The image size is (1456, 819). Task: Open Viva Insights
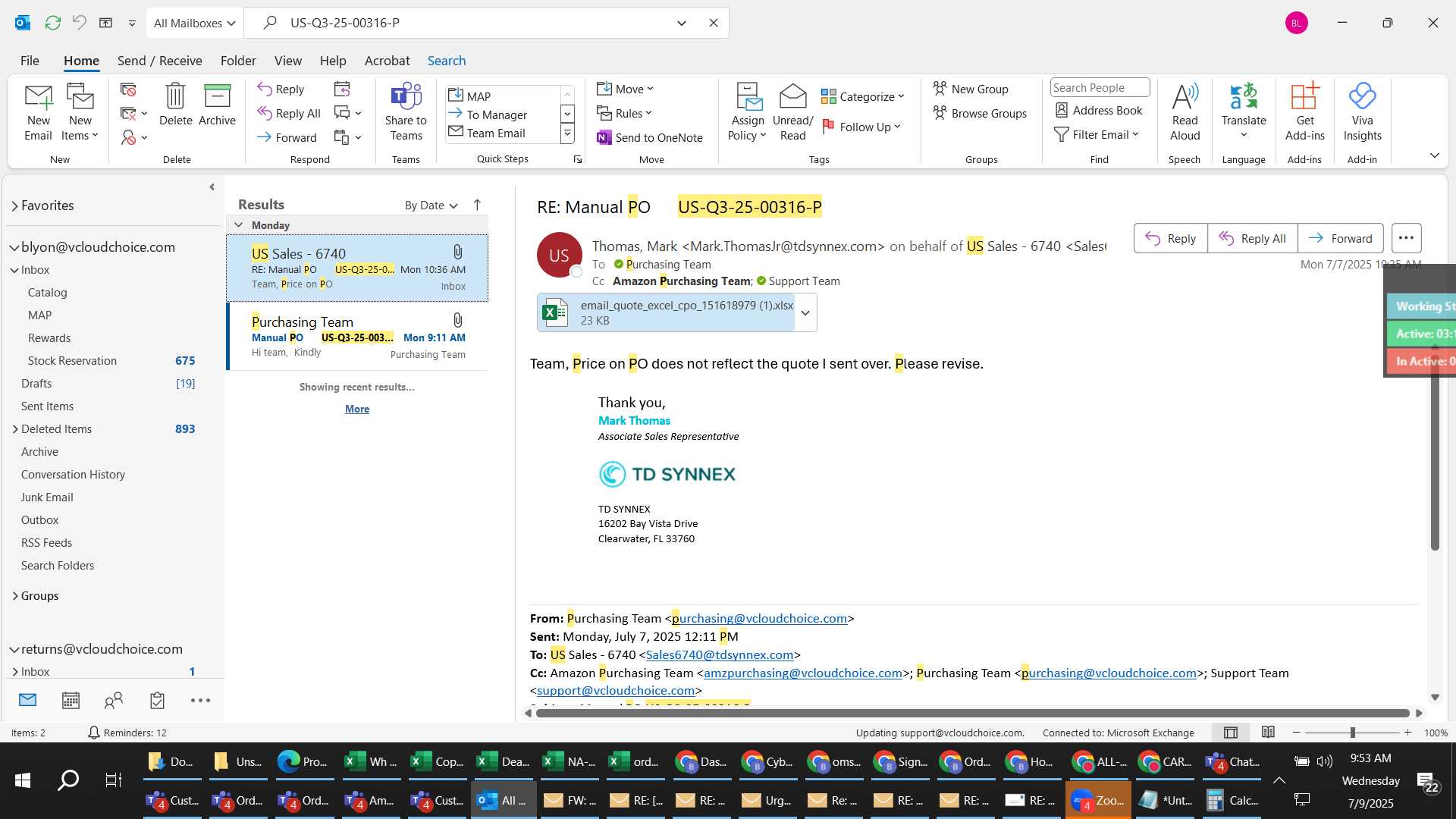tap(1362, 112)
